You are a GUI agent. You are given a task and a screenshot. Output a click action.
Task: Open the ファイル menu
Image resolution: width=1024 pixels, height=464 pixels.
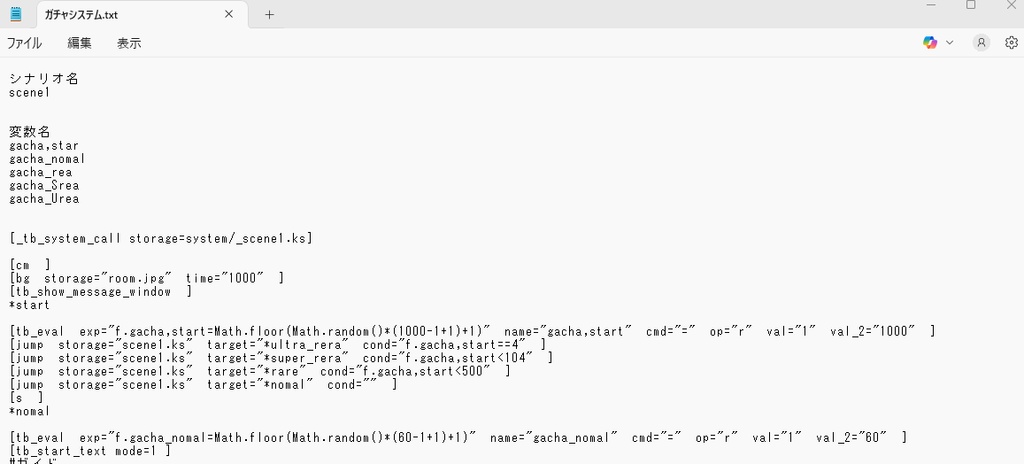click(25, 43)
